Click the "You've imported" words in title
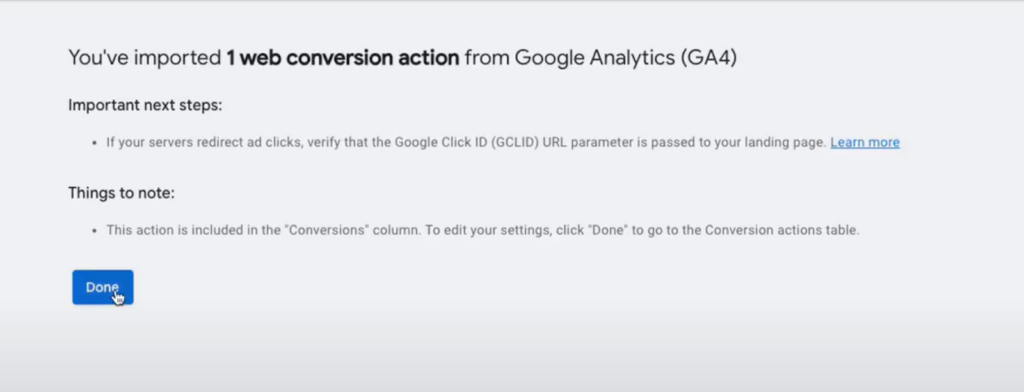This screenshot has height=392, width=1024. point(145,58)
